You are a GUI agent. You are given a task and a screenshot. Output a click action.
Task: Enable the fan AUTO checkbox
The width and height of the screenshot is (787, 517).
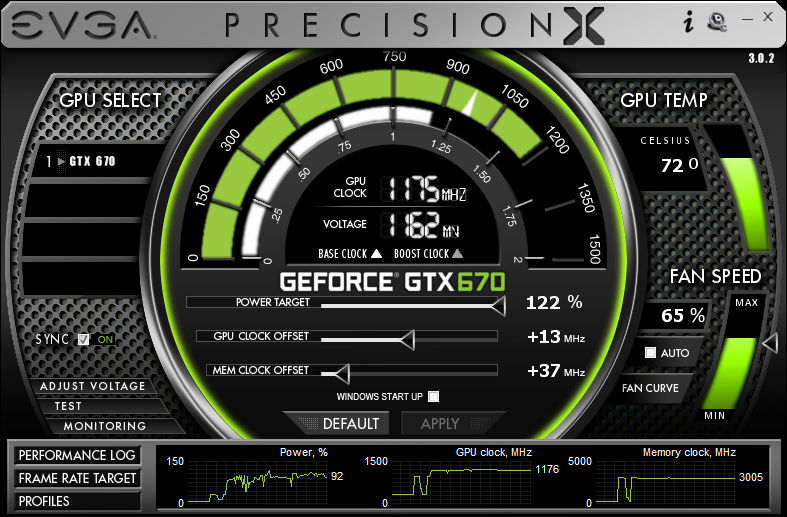pyautogui.click(x=650, y=353)
